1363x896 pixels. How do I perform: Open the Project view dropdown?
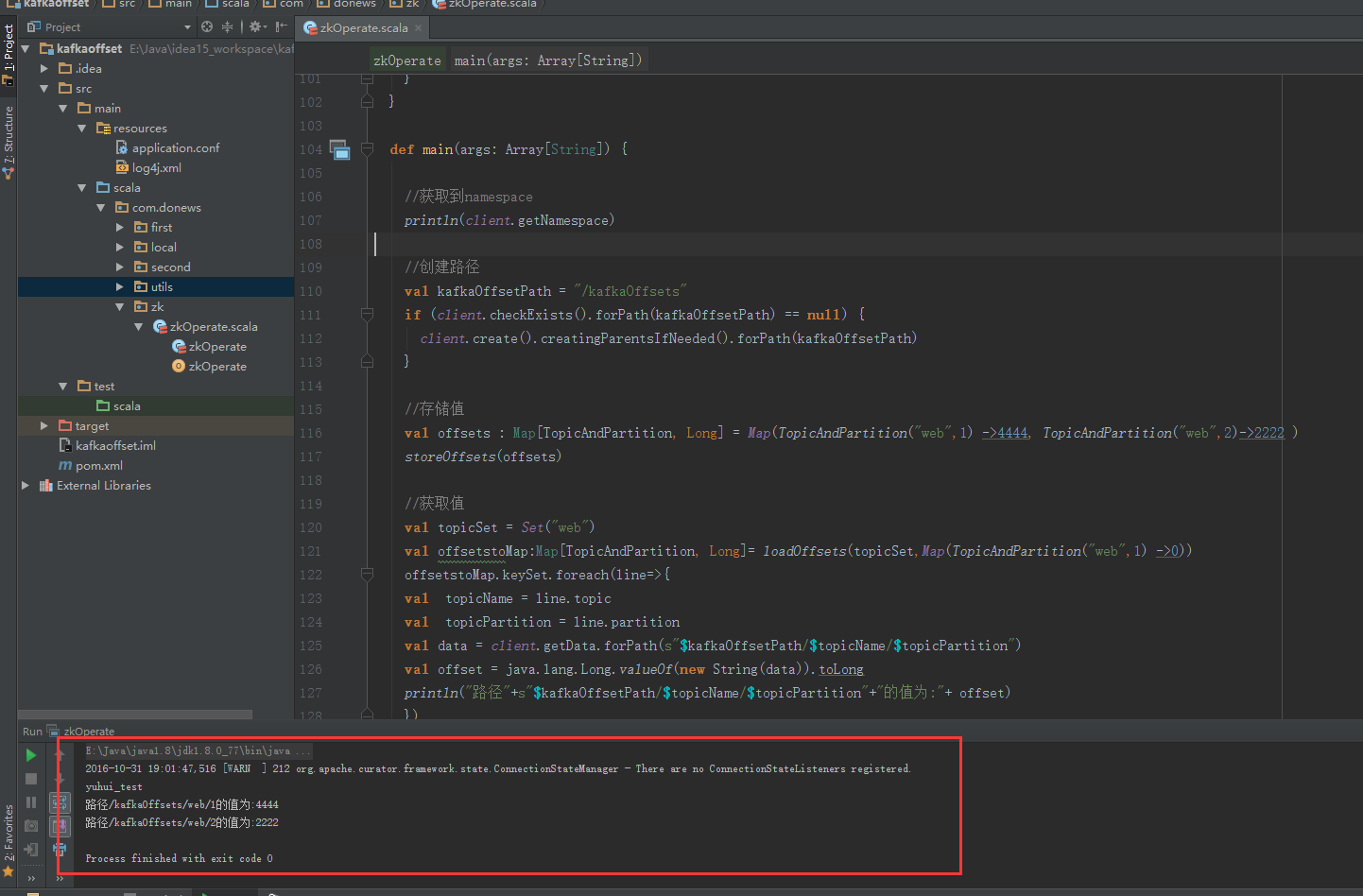187,27
